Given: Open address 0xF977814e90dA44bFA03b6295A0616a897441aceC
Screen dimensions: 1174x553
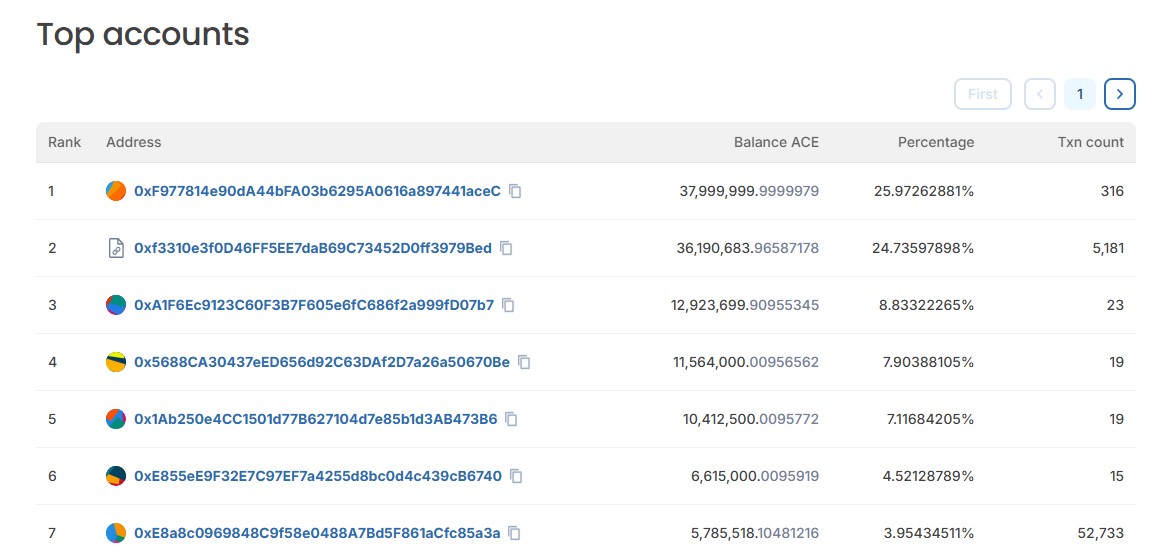Looking at the screenshot, I should [x=317, y=192].
